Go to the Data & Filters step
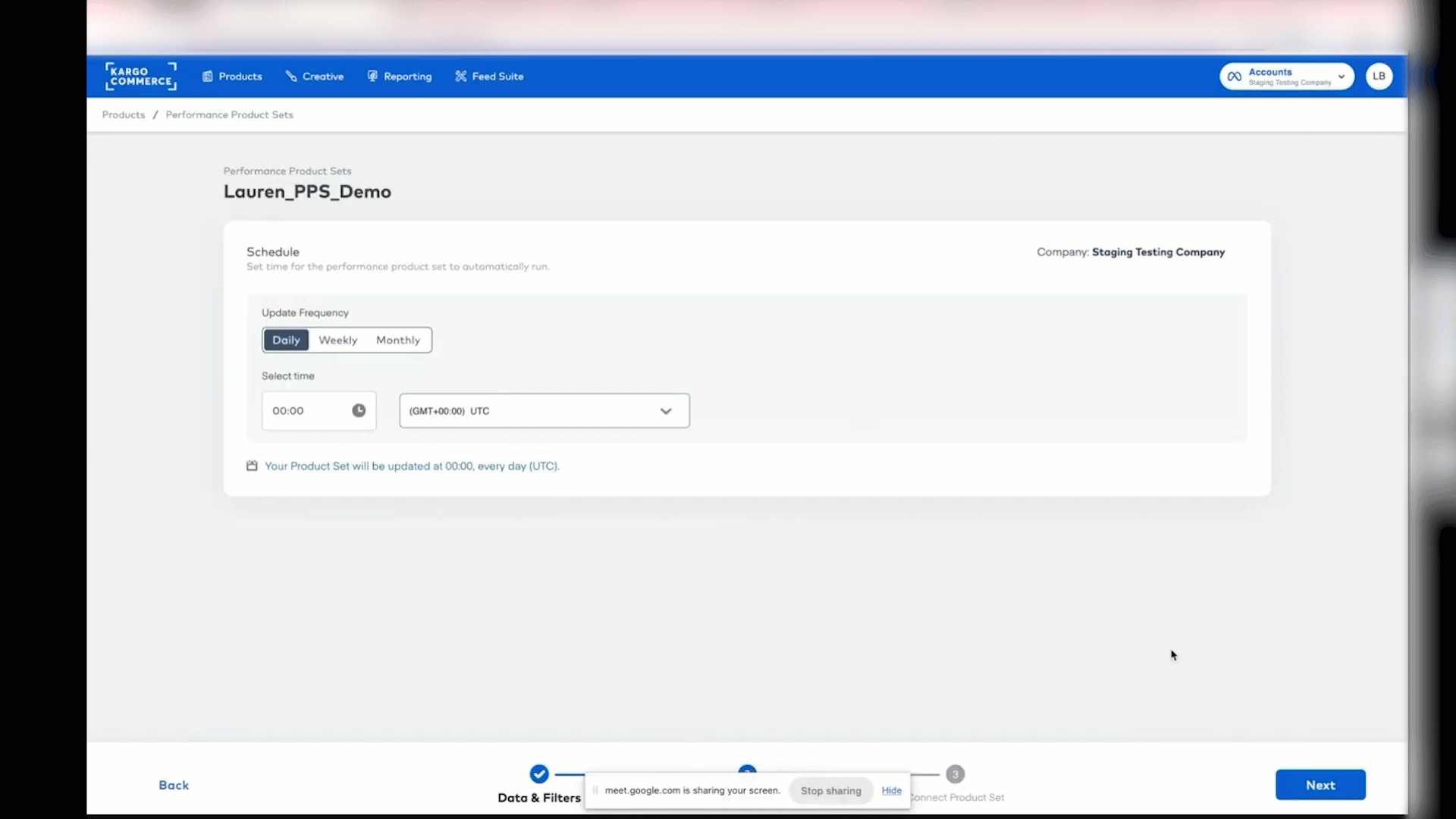1456x819 pixels. coord(539,773)
